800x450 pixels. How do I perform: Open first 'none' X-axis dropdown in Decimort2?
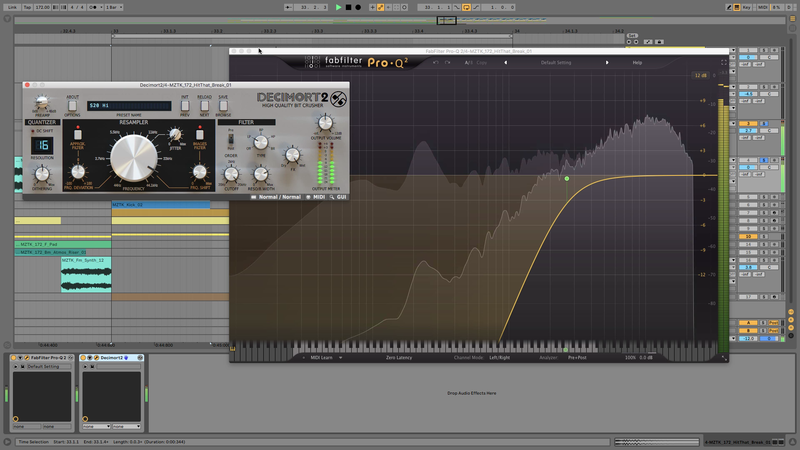96,426
